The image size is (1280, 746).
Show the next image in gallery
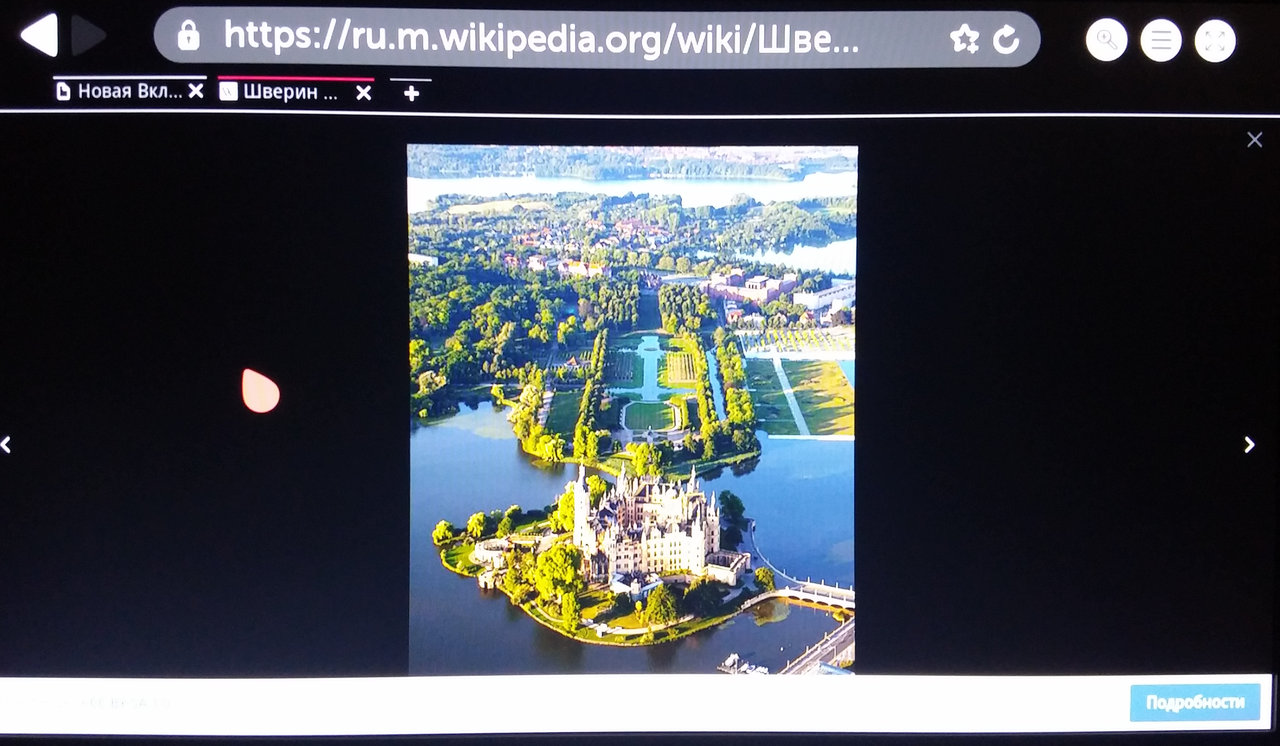tap(1249, 444)
